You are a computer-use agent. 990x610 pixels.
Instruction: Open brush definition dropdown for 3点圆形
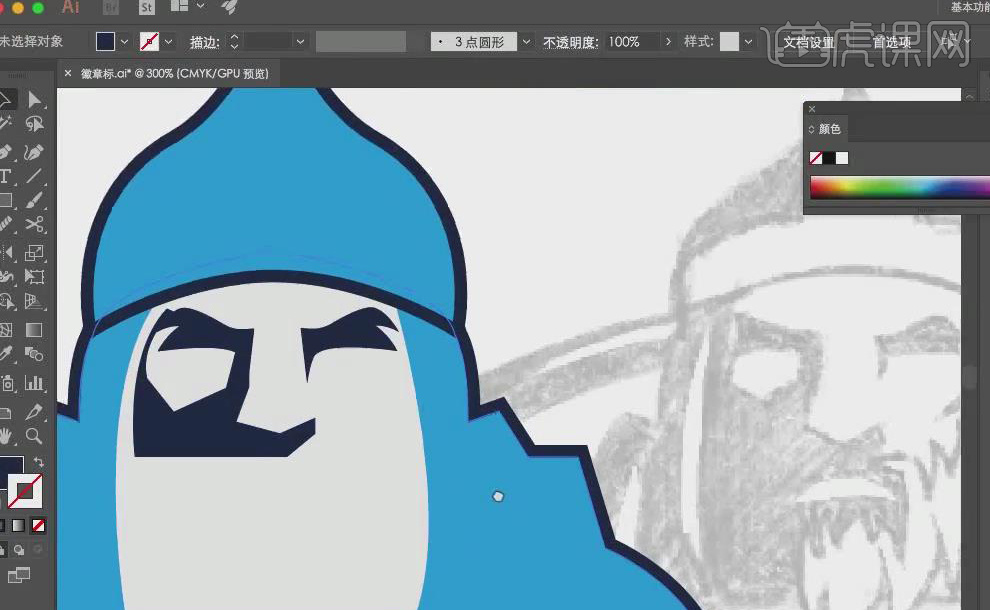pos(526,42)
